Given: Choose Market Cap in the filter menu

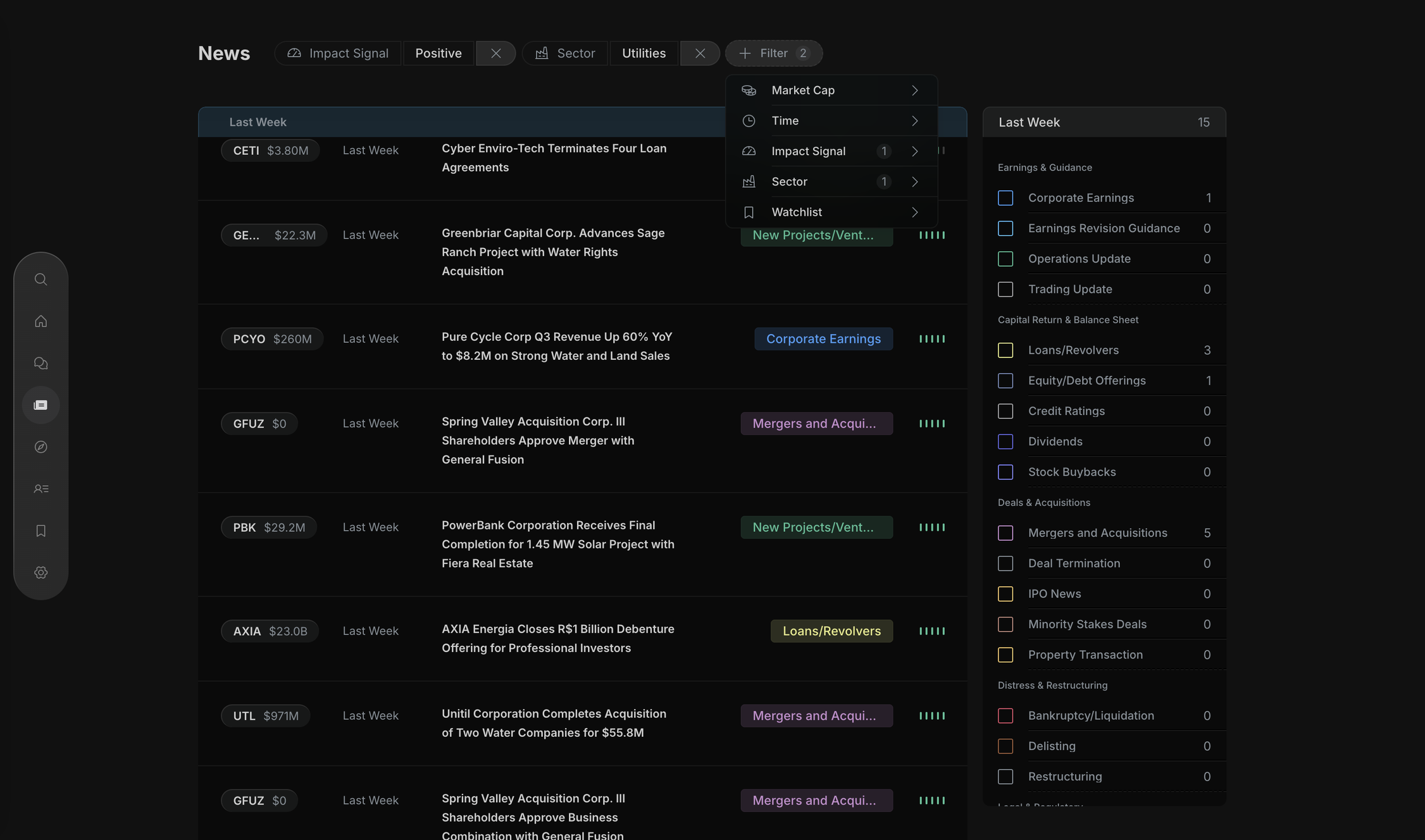Looking at the screenshot, I should pyautogui.click(x=831, y=90).
